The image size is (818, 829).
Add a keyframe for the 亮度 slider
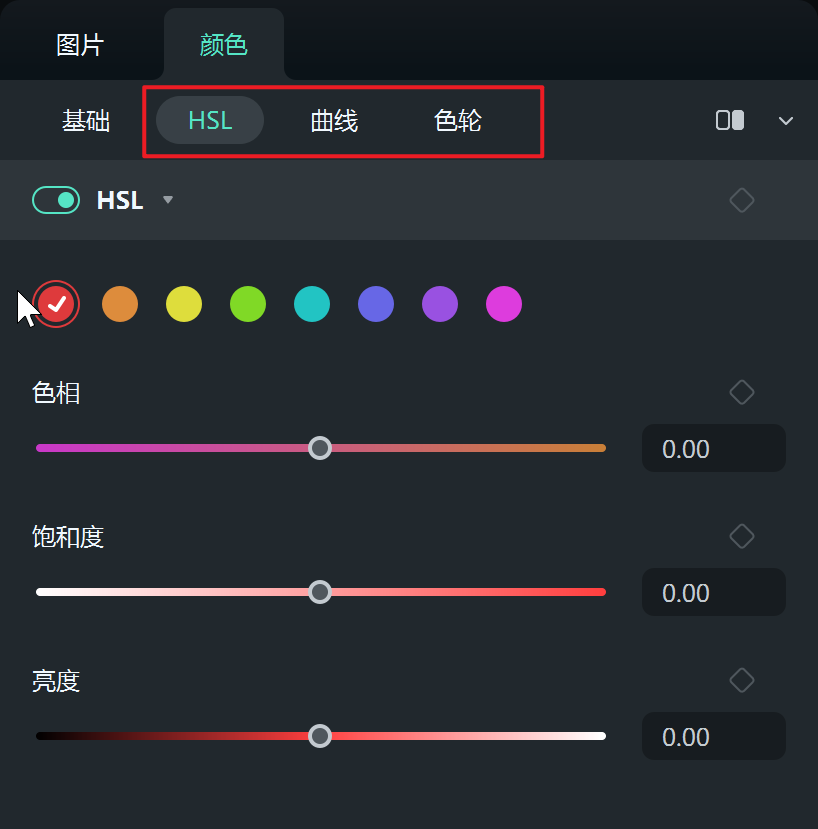(742, 680)
